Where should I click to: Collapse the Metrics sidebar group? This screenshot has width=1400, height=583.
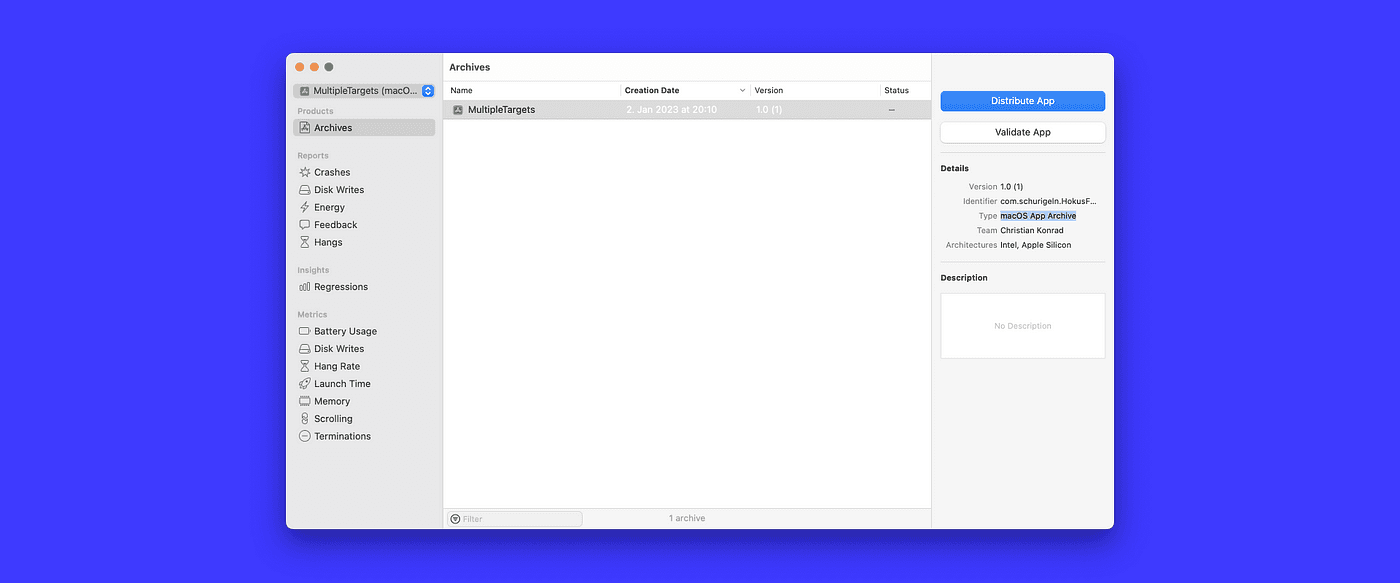tap(312, 314)
